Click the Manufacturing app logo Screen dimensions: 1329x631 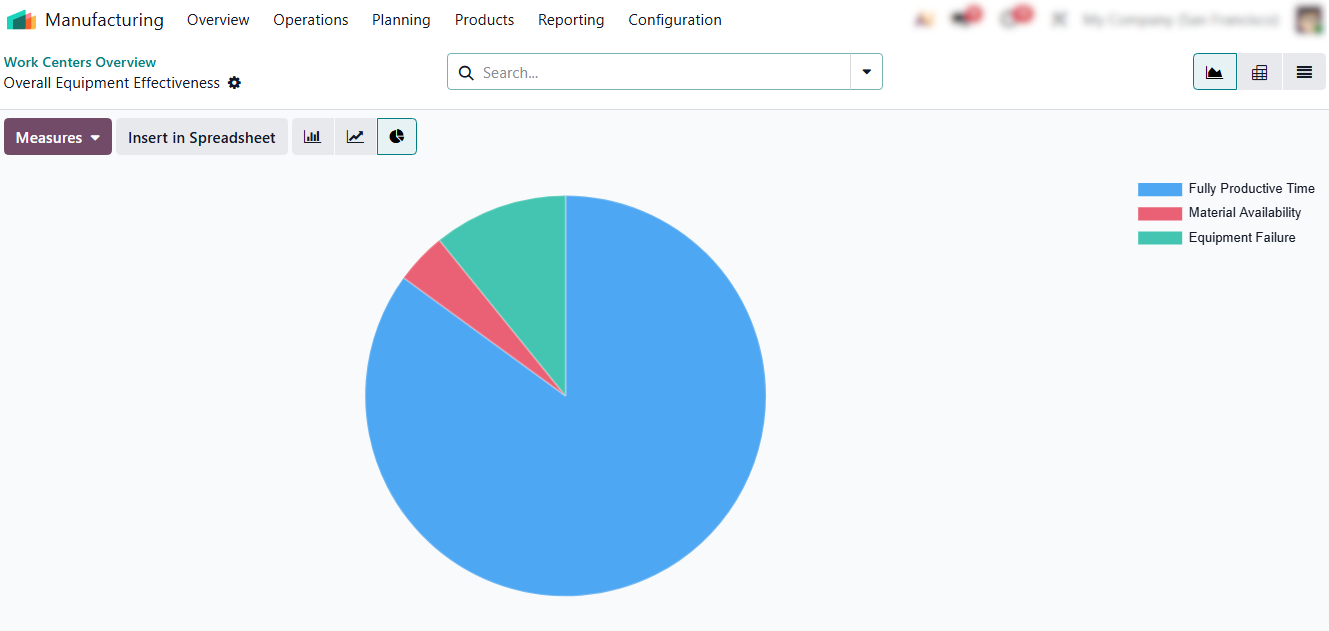[21, 20]
